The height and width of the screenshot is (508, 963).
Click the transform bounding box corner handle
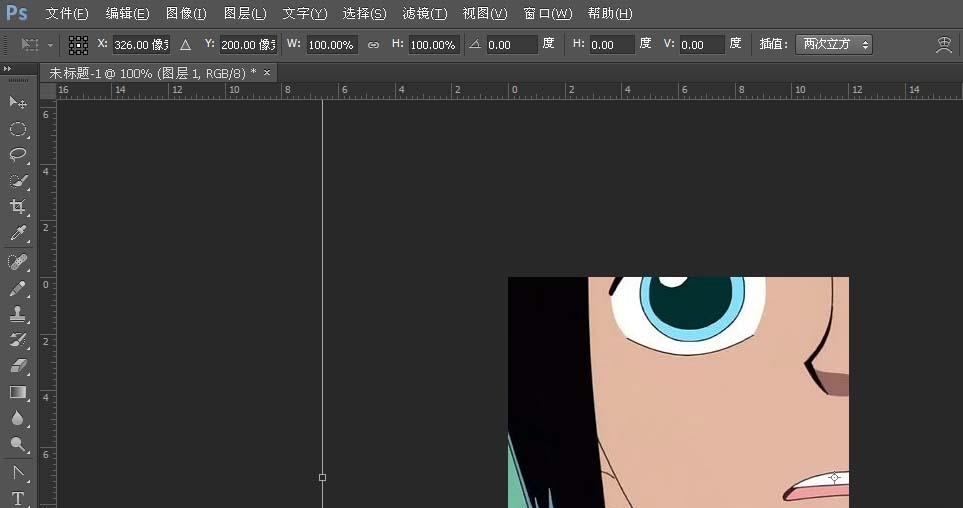322,477
